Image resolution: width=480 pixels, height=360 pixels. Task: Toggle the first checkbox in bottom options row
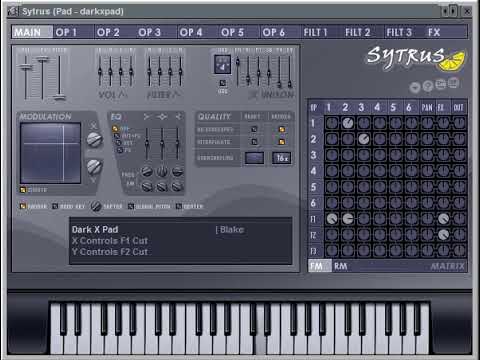click(23, 207)
